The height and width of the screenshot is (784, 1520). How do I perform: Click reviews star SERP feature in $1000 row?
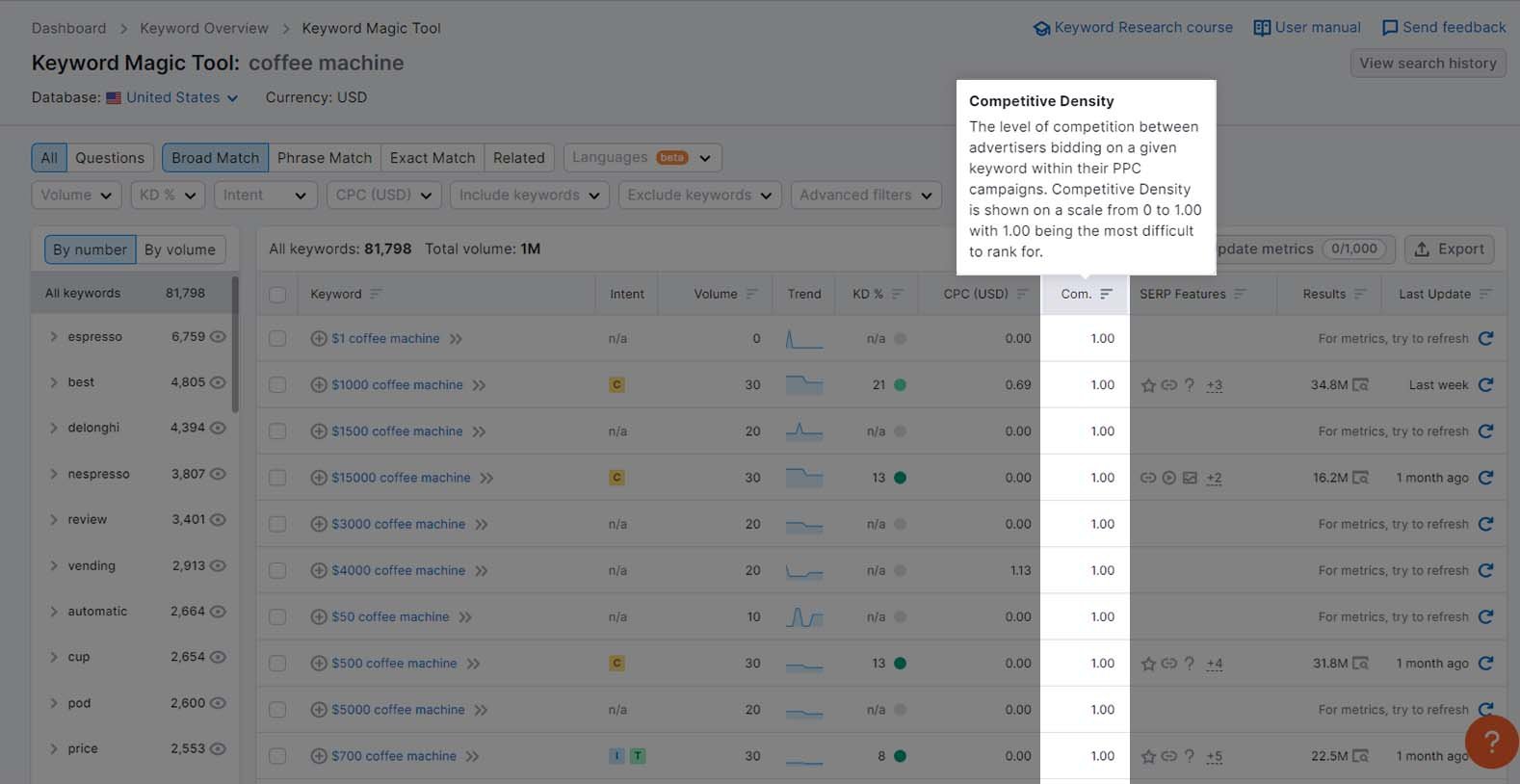[x=1148, y=385]
